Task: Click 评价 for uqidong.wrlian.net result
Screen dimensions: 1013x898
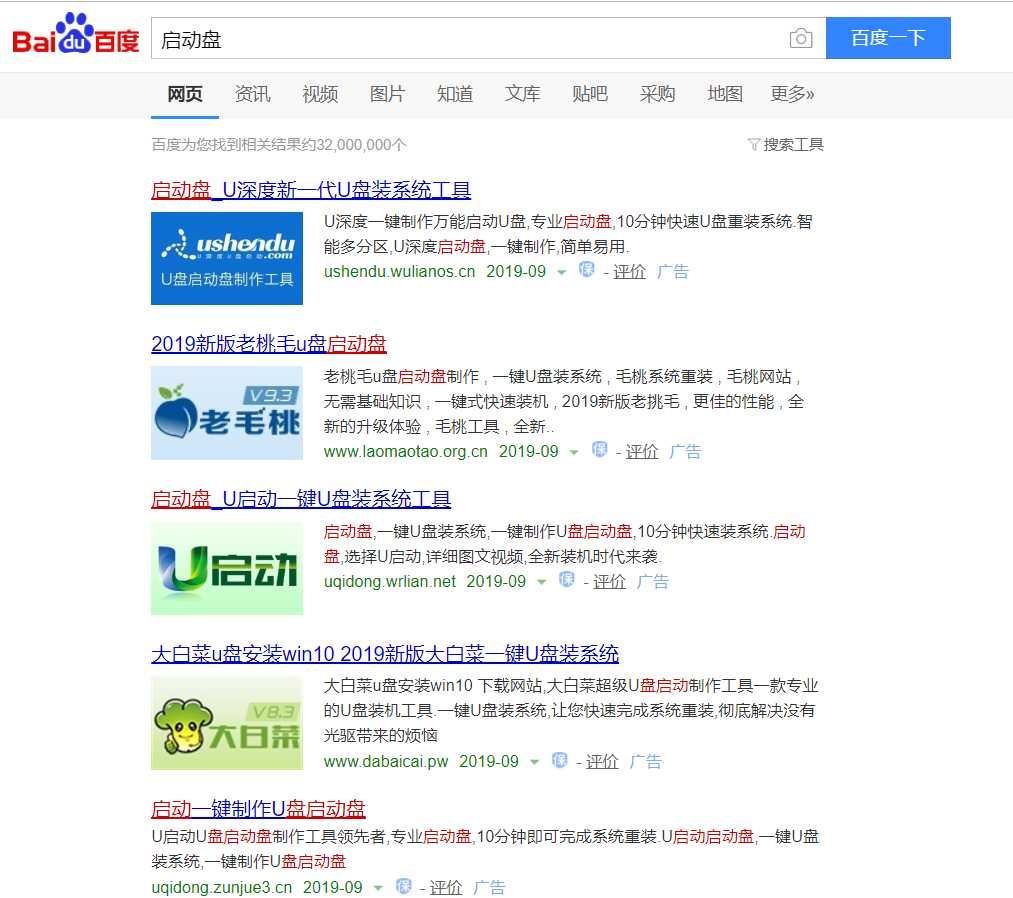Action: click(x=609, y=582)
